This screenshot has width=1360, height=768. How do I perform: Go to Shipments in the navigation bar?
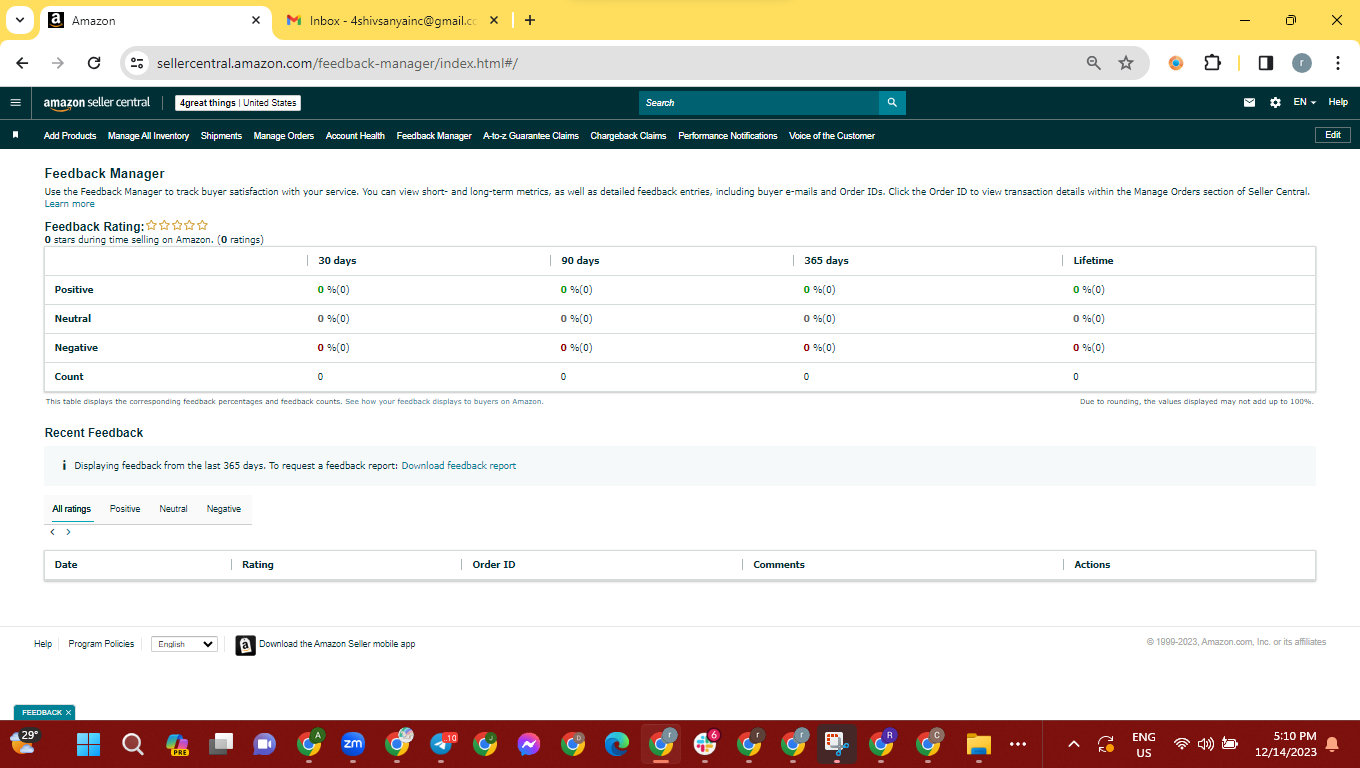(221, 135)
